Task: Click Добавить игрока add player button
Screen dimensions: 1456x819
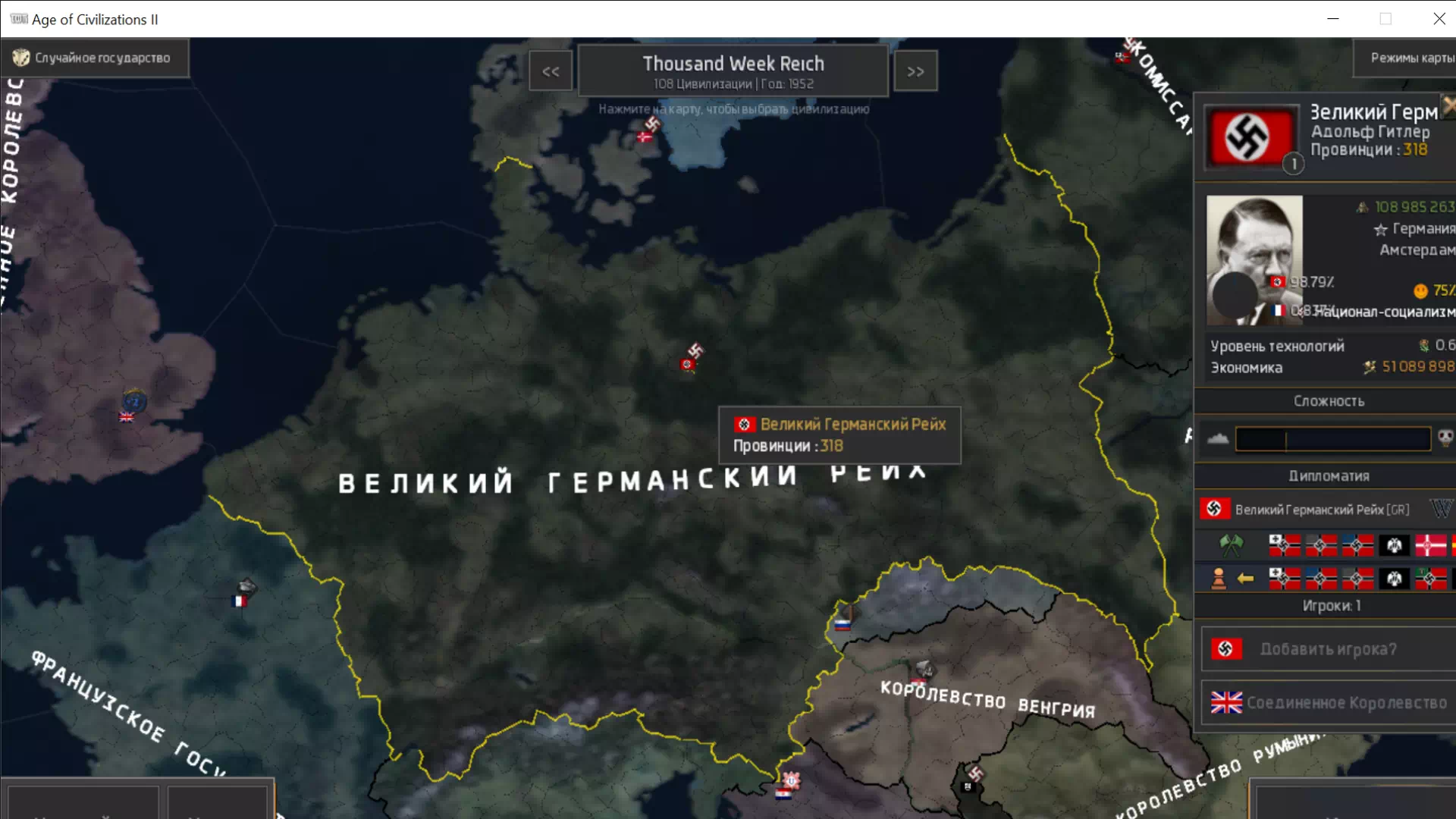Action: tap(1327, 649)
